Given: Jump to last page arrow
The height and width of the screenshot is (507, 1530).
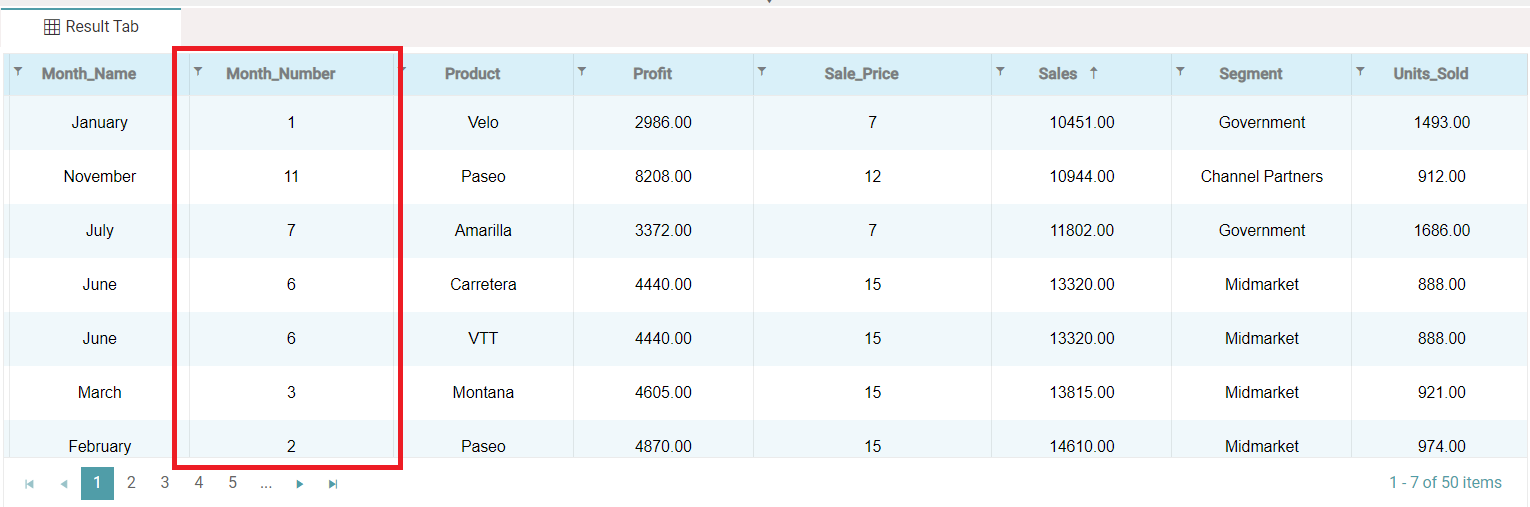Looking at the screenshot, I should [x=333, y=484].
